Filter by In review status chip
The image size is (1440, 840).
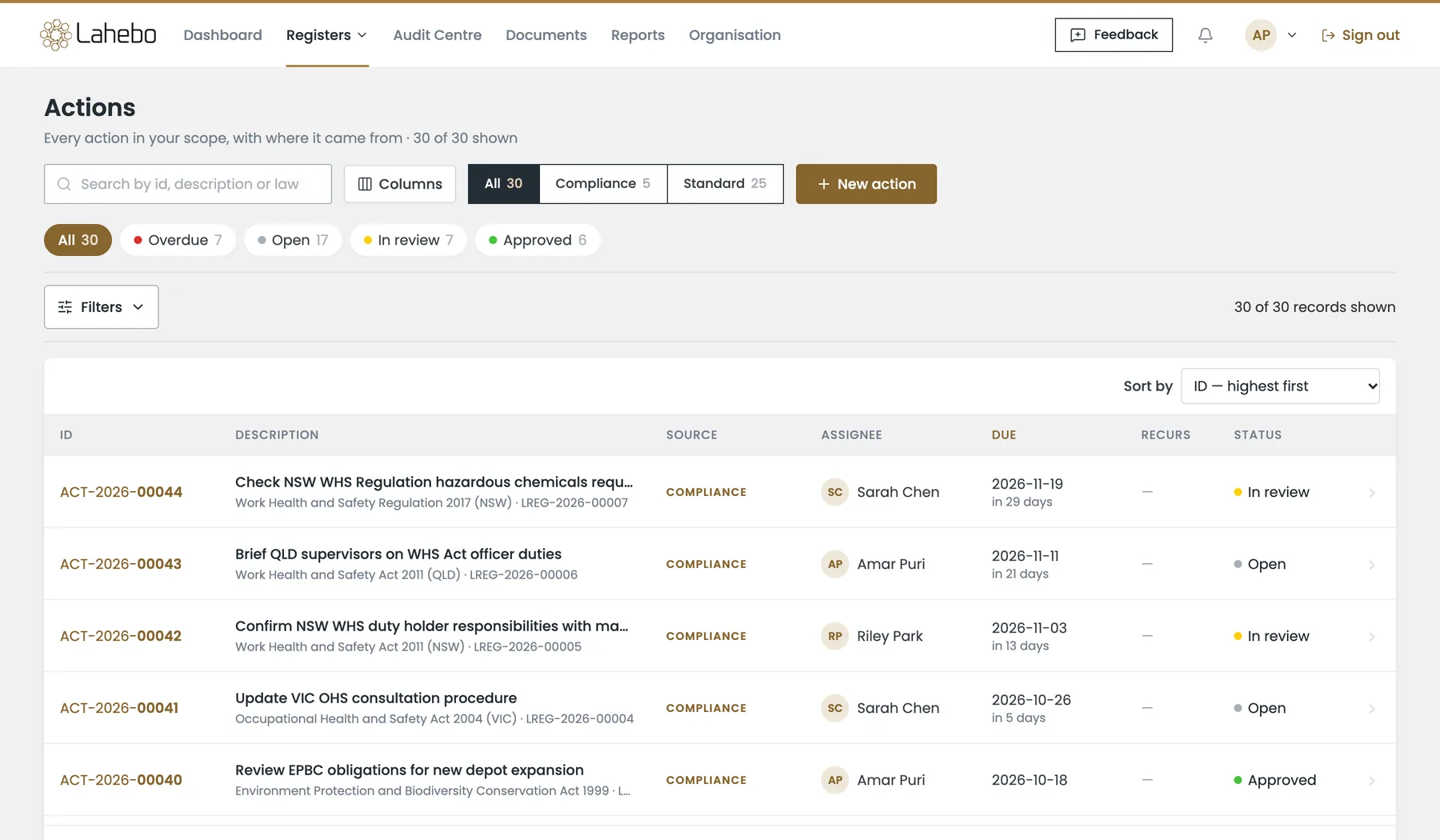[x=408, y=240]
